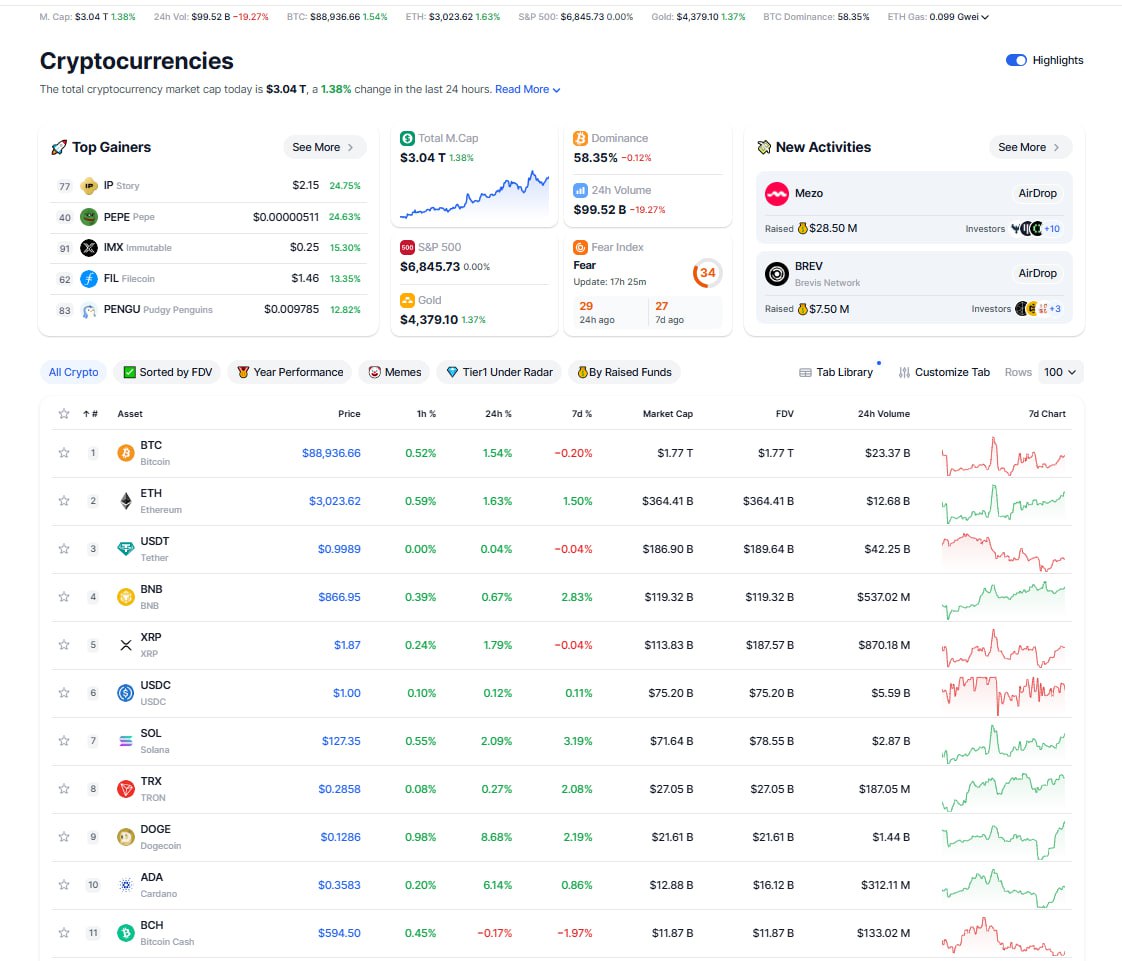Screen dimensions: 1122x961
Task: Open the DOGE 7d sparkline chart
Action: coord(1003,839)
